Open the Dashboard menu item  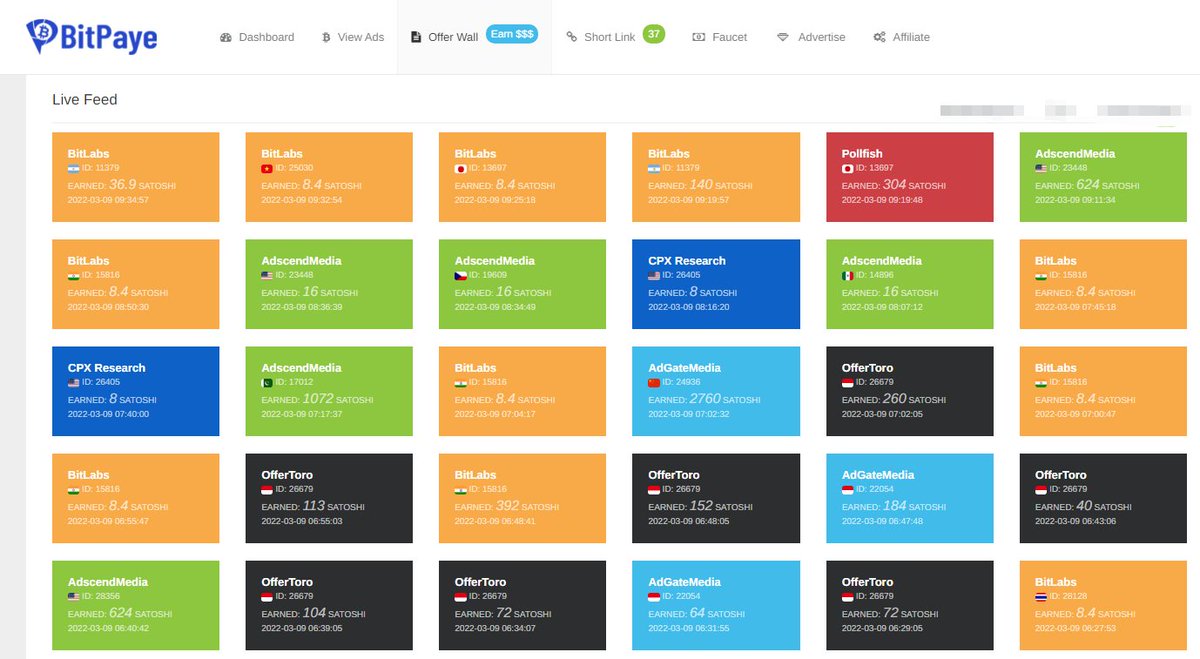pyautogui.click(x=257, y=37)
